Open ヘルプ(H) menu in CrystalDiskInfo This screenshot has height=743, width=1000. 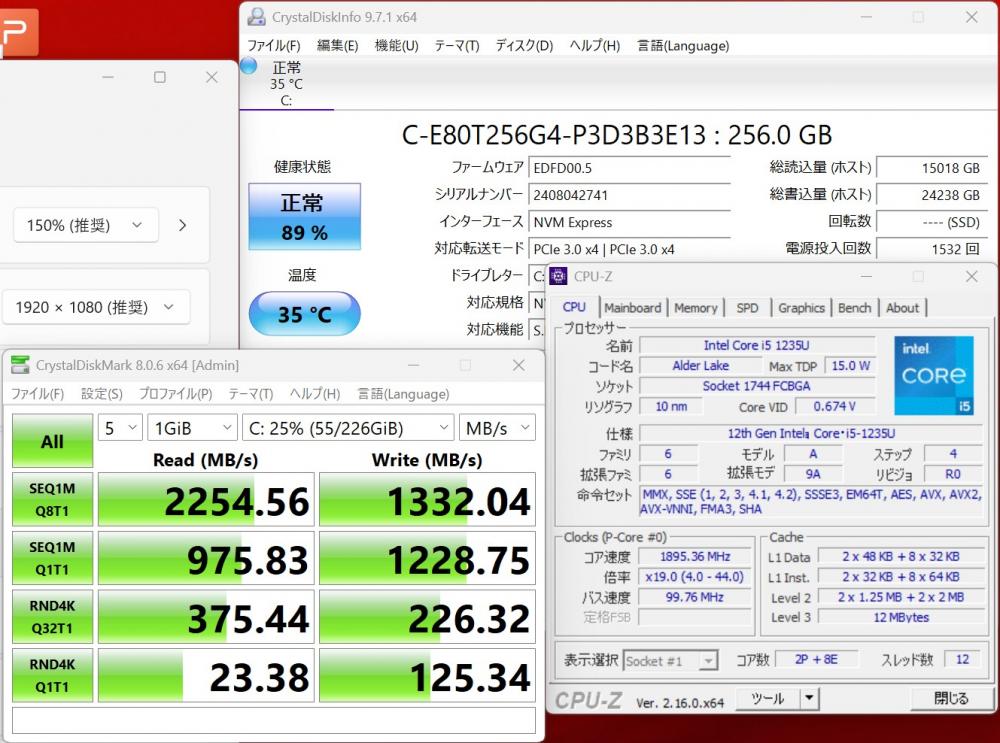594,46
